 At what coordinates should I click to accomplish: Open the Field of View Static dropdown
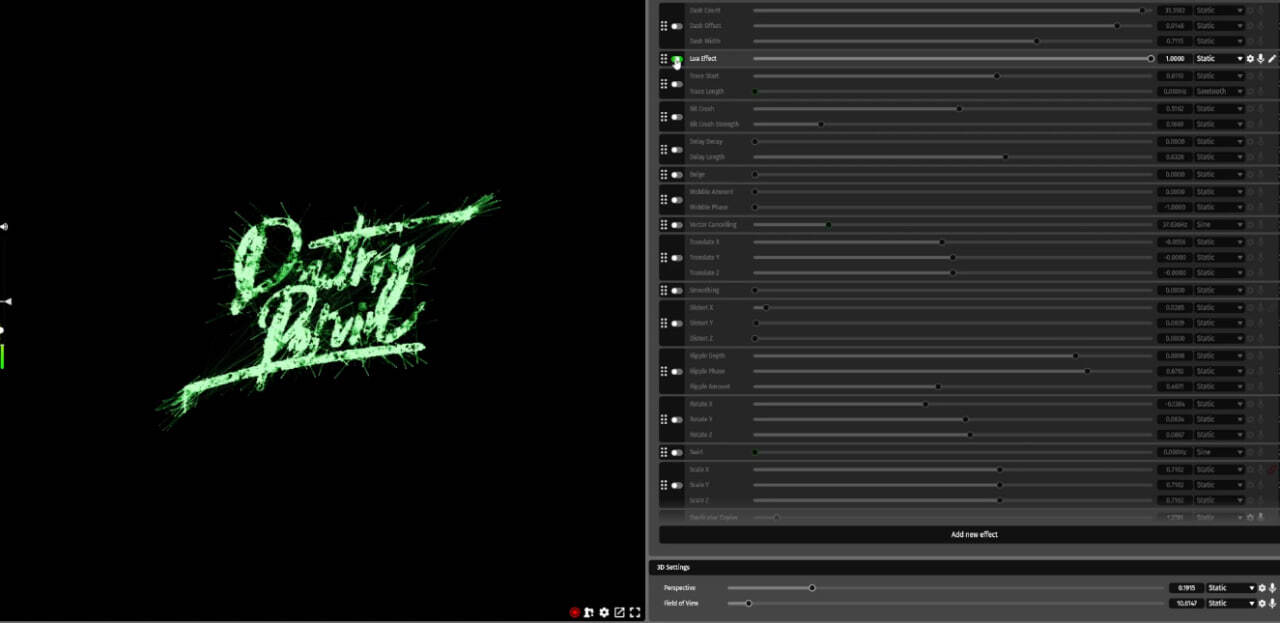pyautogui.click(x=1231, y=603)
